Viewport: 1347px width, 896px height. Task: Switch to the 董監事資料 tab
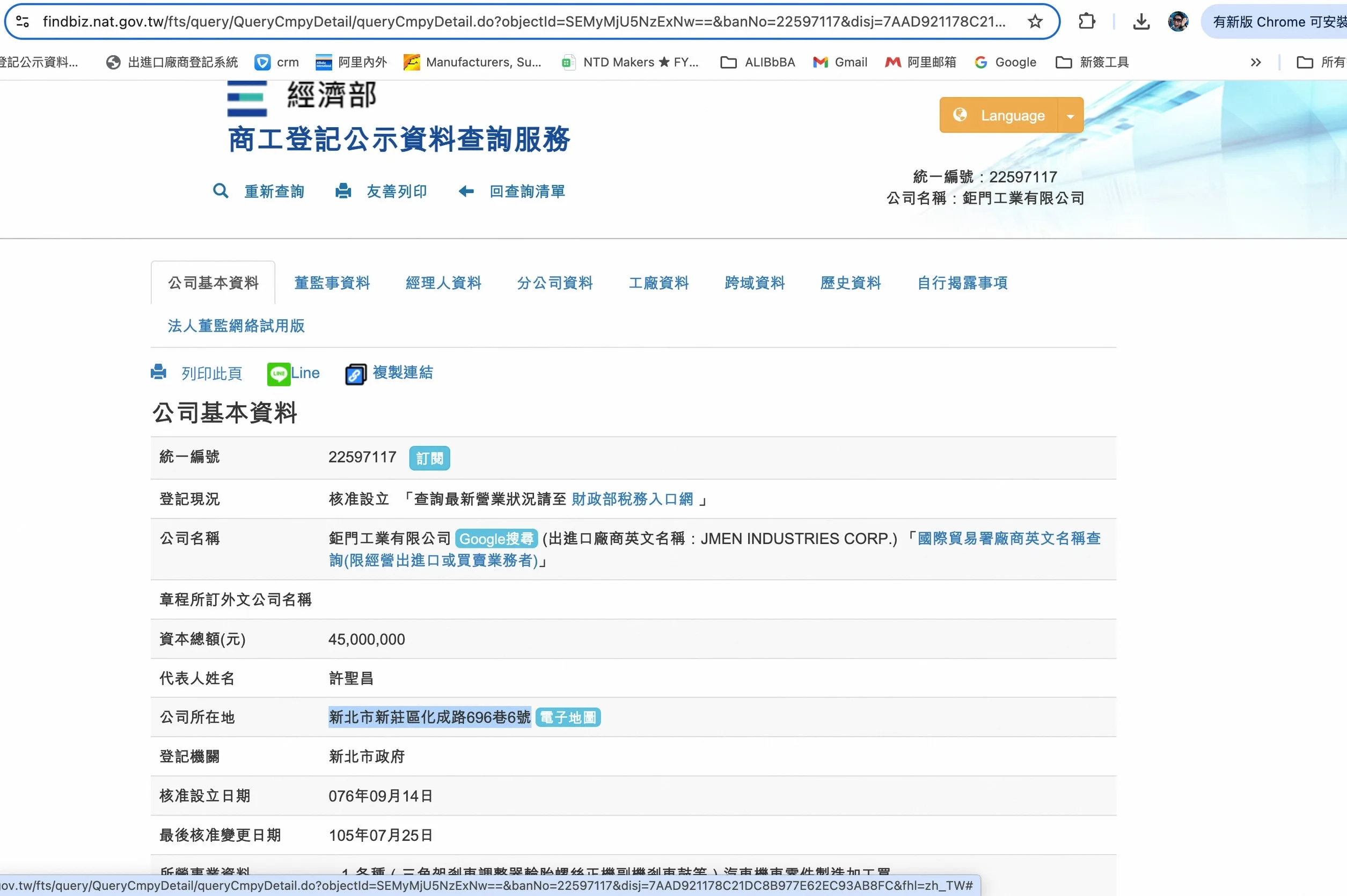(x=332, y=283)
